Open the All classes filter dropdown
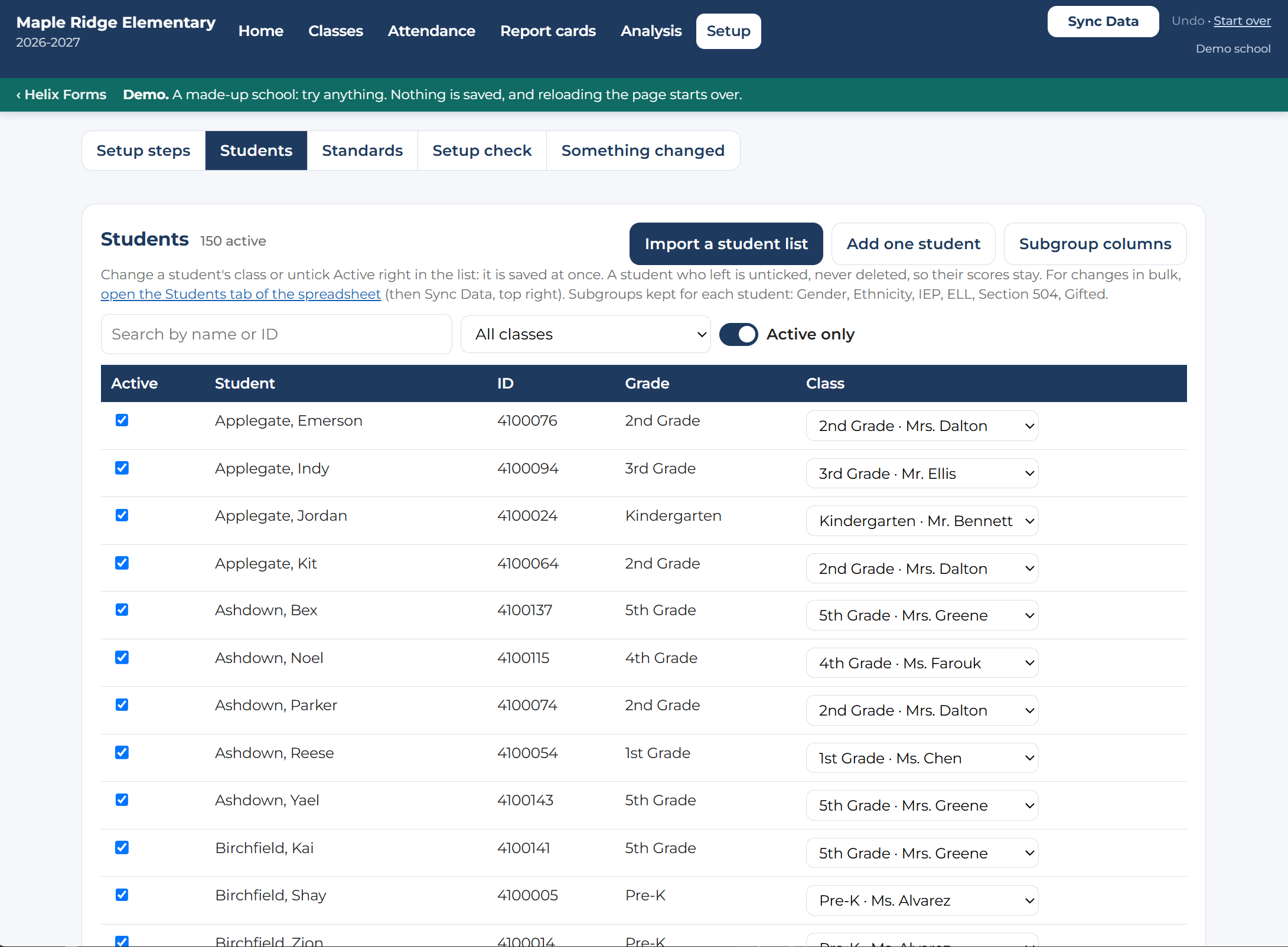Screen dimensions: 1288x947 click(x=585, y=334)
